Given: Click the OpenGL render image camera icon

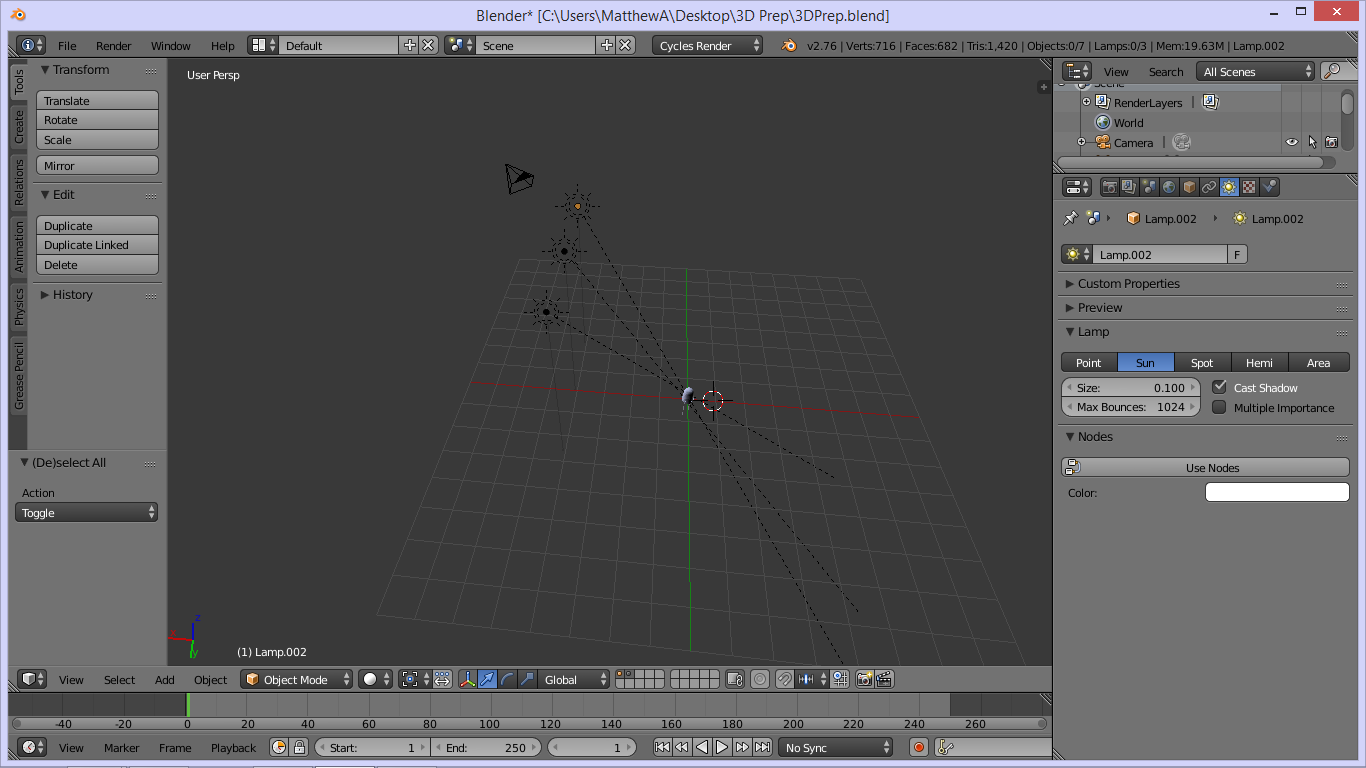Looking at the screenshot, I should (x=865, y=679).
